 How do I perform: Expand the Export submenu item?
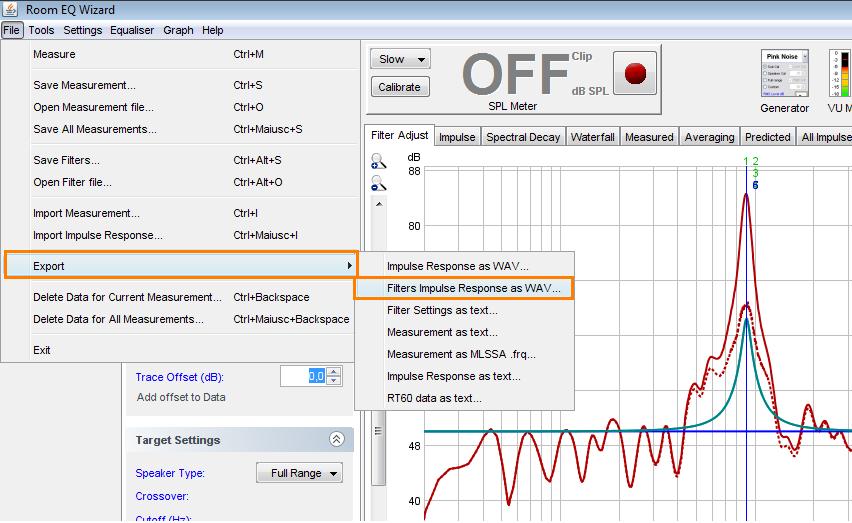(x=181, y=266)
